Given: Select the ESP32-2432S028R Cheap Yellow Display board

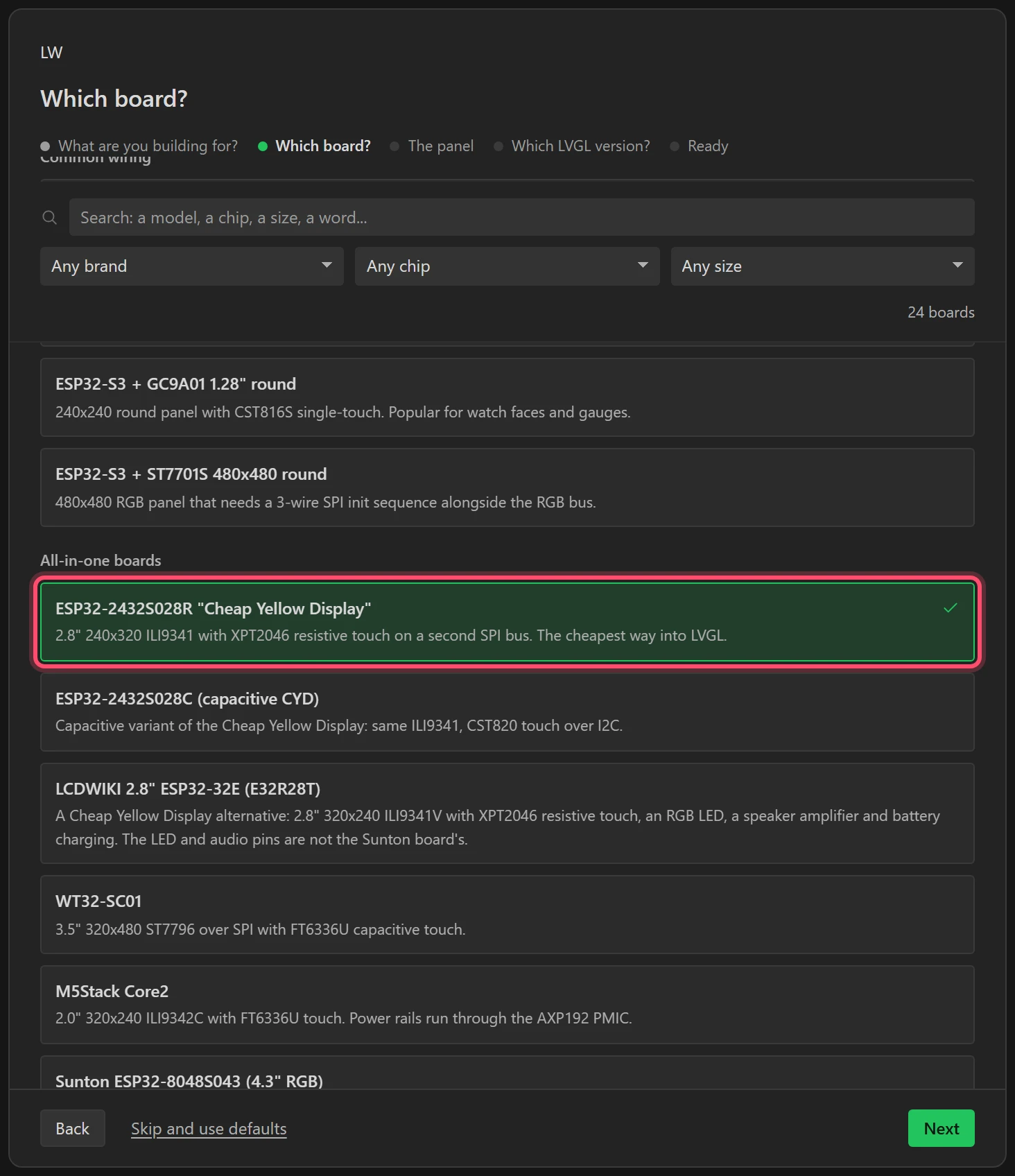Looking at the screenshot, I should coord(507,622).
